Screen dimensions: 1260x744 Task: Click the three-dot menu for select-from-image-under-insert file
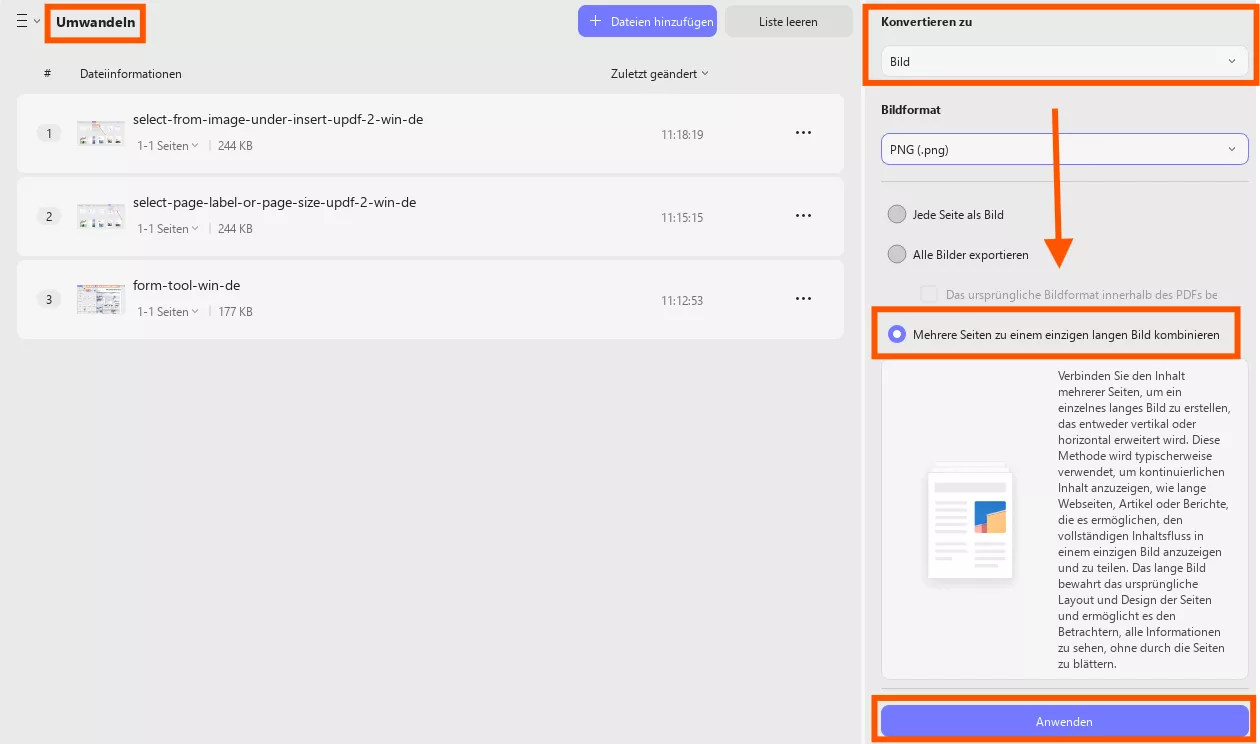coord(803,132)
